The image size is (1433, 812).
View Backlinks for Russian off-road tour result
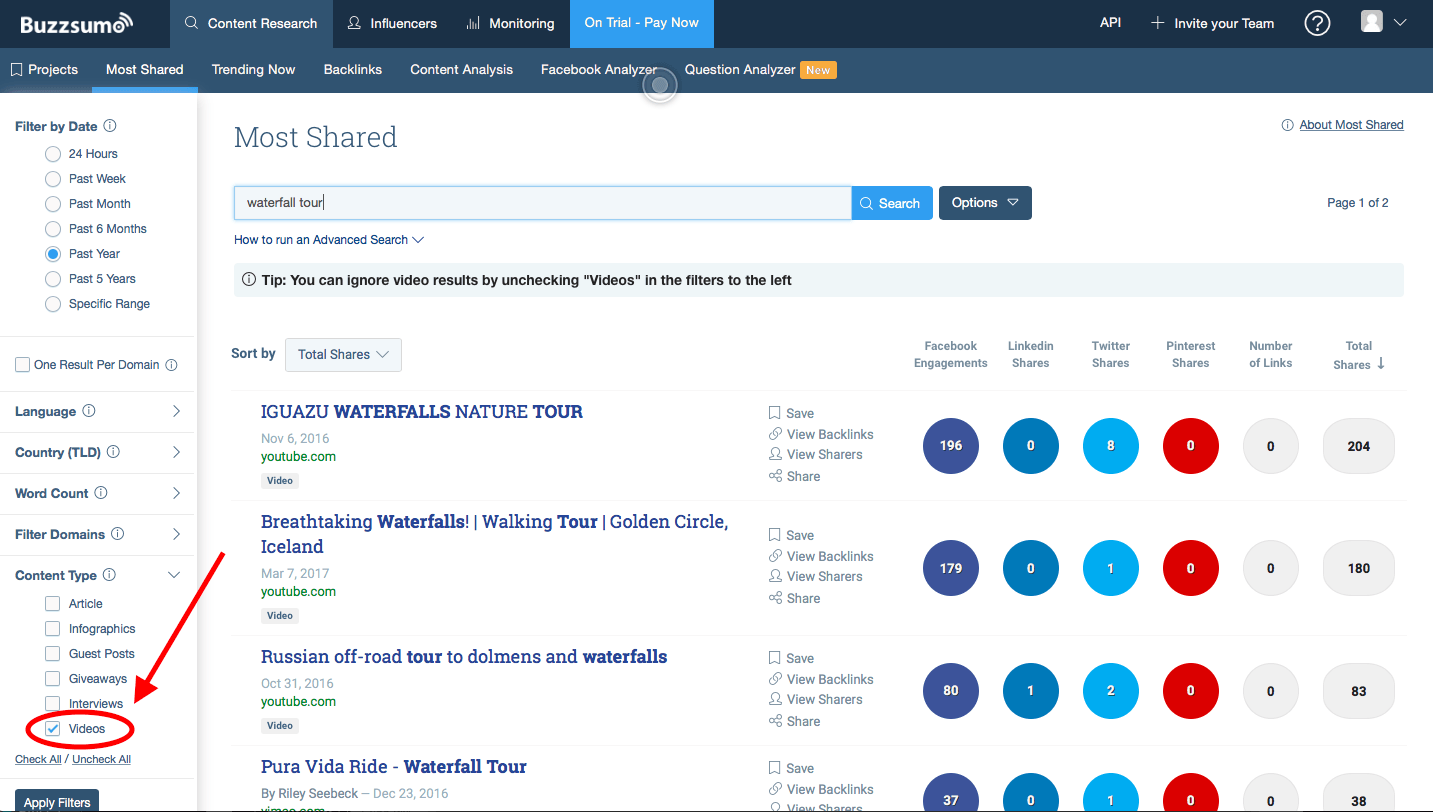[x=821, y=679]
